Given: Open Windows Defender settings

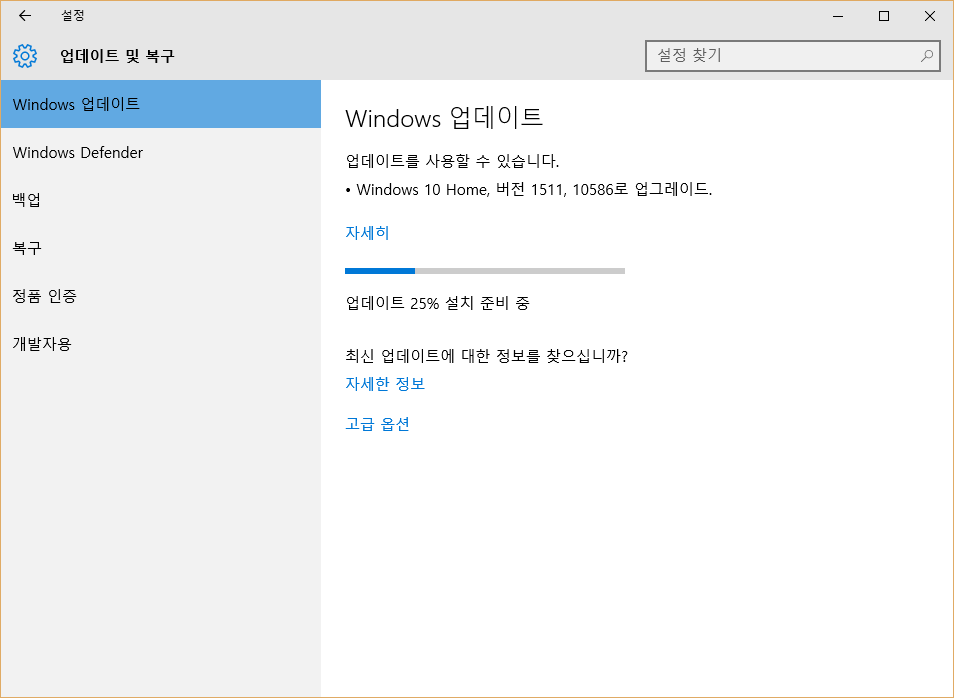Looking at the screenshot, I should [161, 152].
